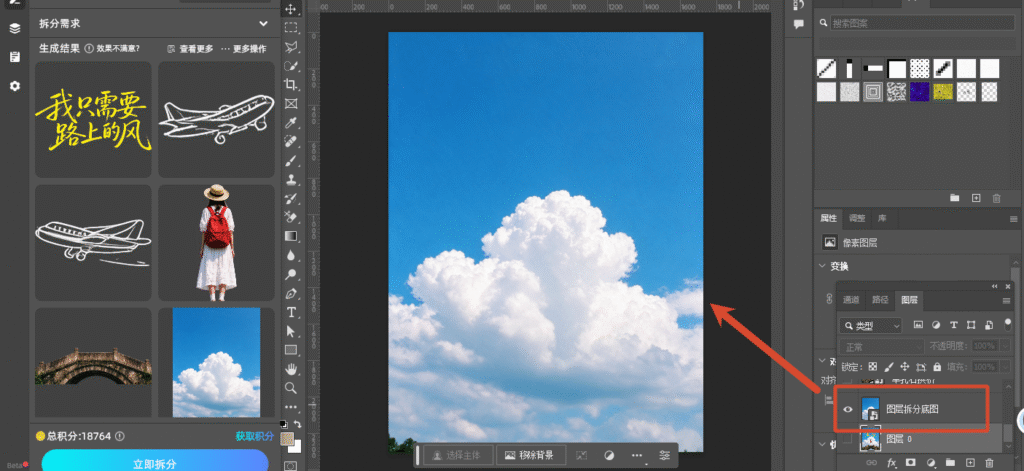The image size is (1024, 471).
Task: Click the 立即拆分 button
Action: (155, 462)
